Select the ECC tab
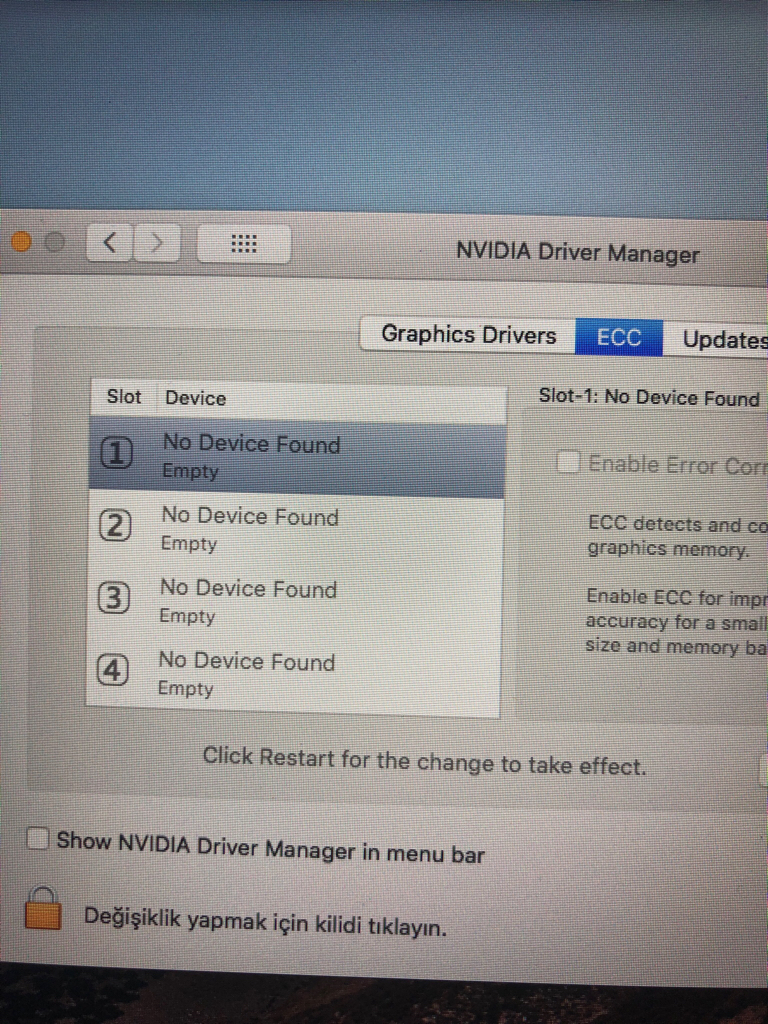The width and height of the screenshot is (768, 1024). (x=618, y=338)
